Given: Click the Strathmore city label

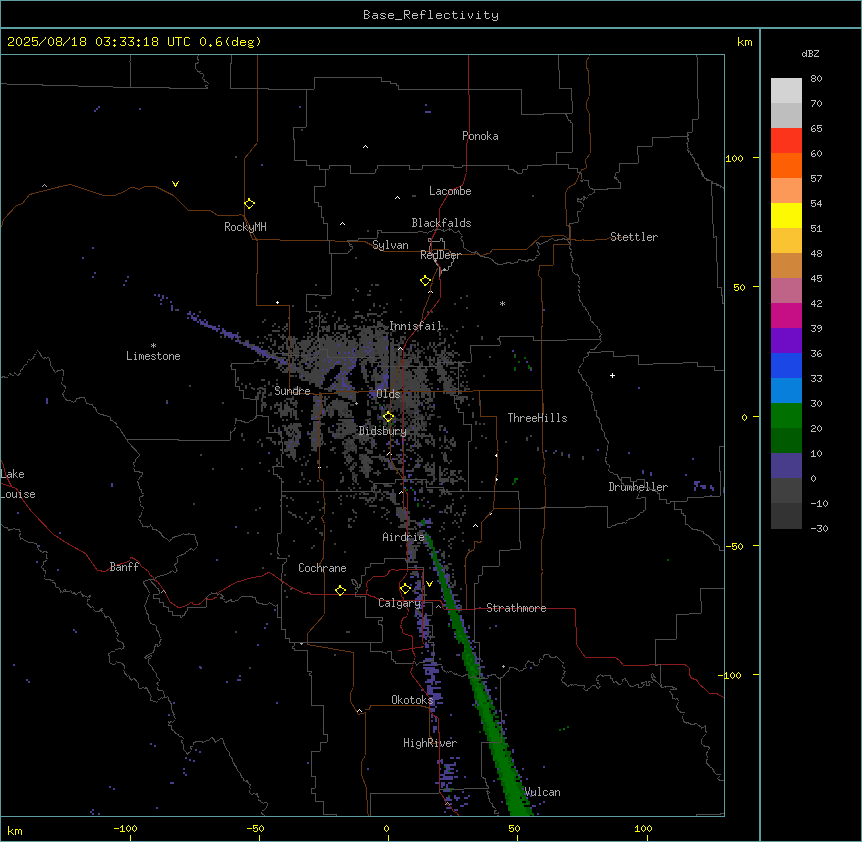Looking at the screenshot, I should pos(516,608).
